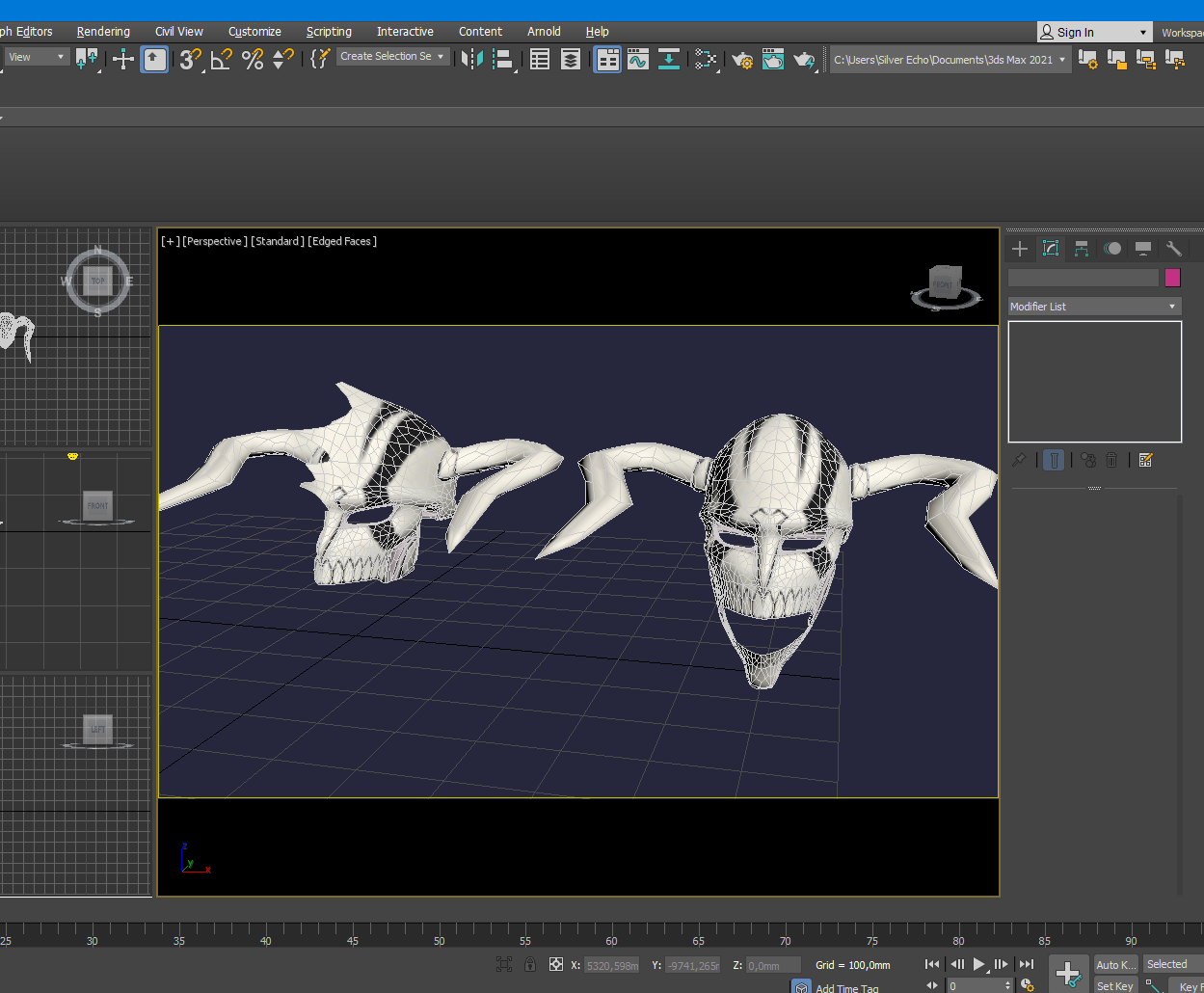Image resolution: width=1204 pixels, height=993 pixels.
Task: Switch to the Utilities command panel tab
Action: coord(1174,249)
